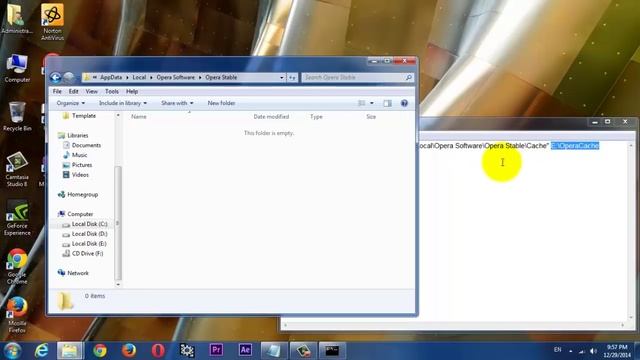Open the Explorer help icon
640x360 pixels.
tap(404, 103)
